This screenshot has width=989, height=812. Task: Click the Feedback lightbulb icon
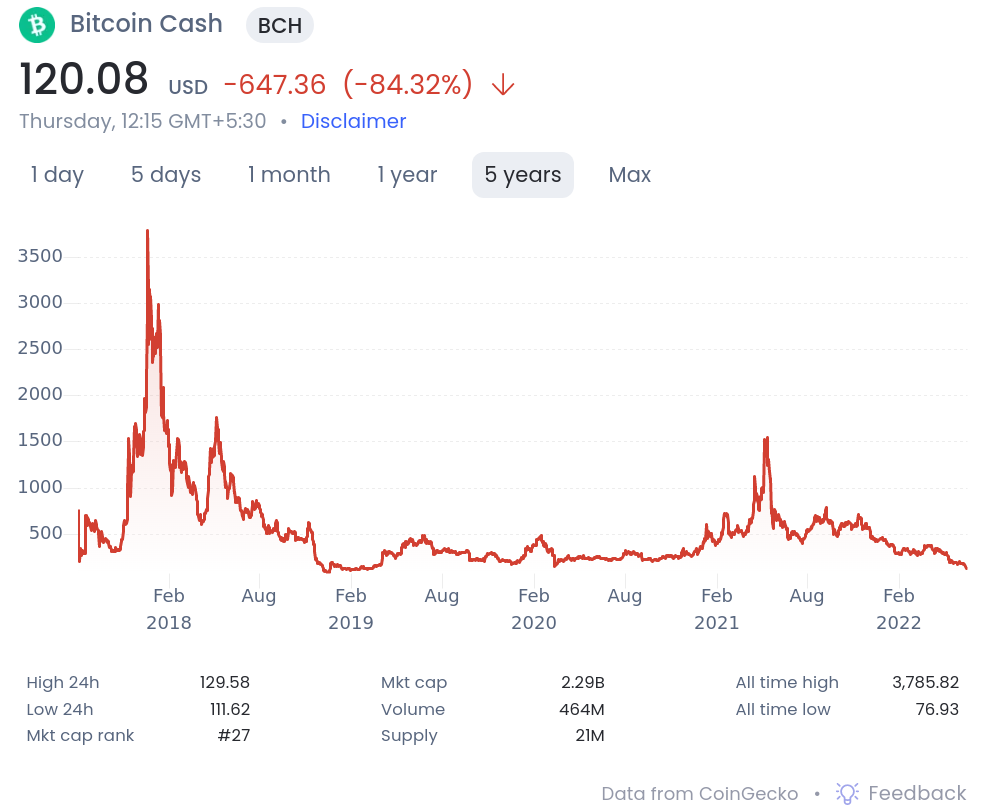[846, 793]
